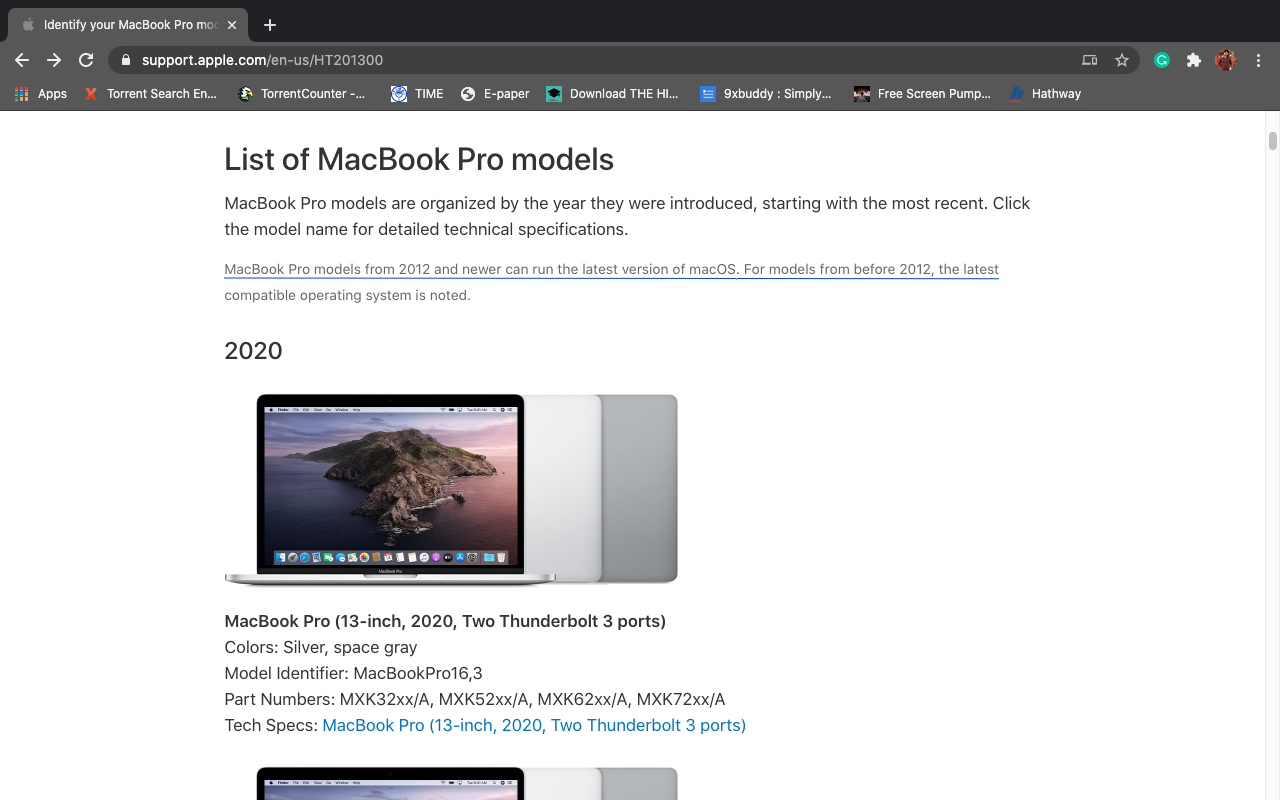Open the TIME bookmark

pyautogui.click(x=417, y=94)
